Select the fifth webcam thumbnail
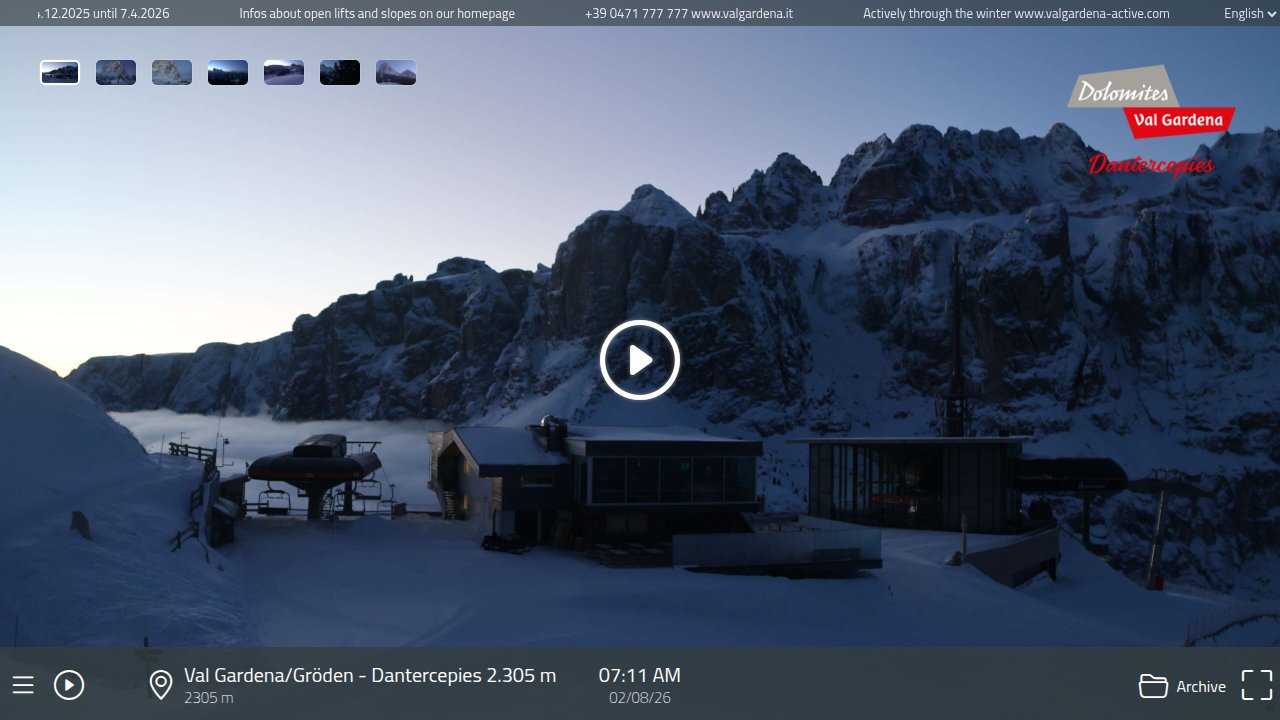Viewport: 1280px width, 720px height. 284,73
